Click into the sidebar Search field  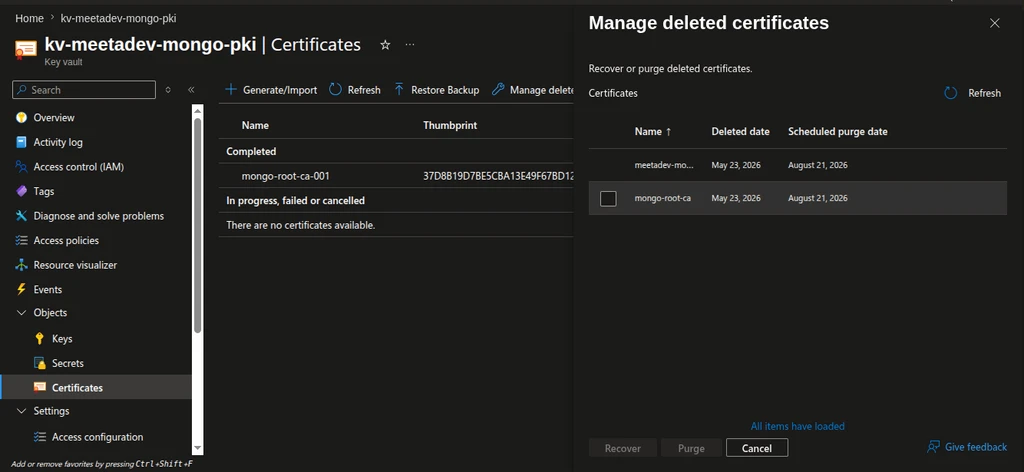coord(84,89)
